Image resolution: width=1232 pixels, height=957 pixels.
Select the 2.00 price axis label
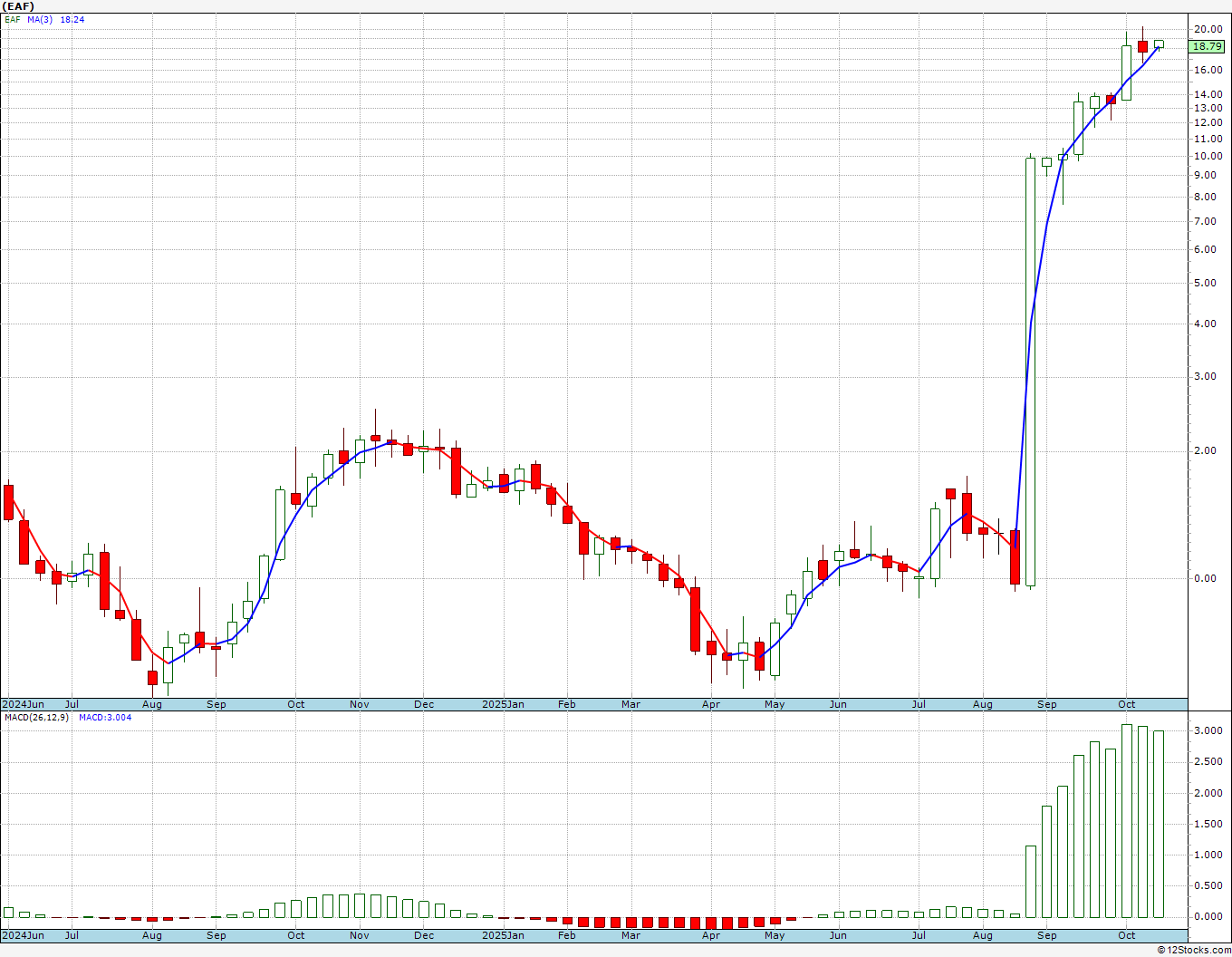(x=1205, y=450)
